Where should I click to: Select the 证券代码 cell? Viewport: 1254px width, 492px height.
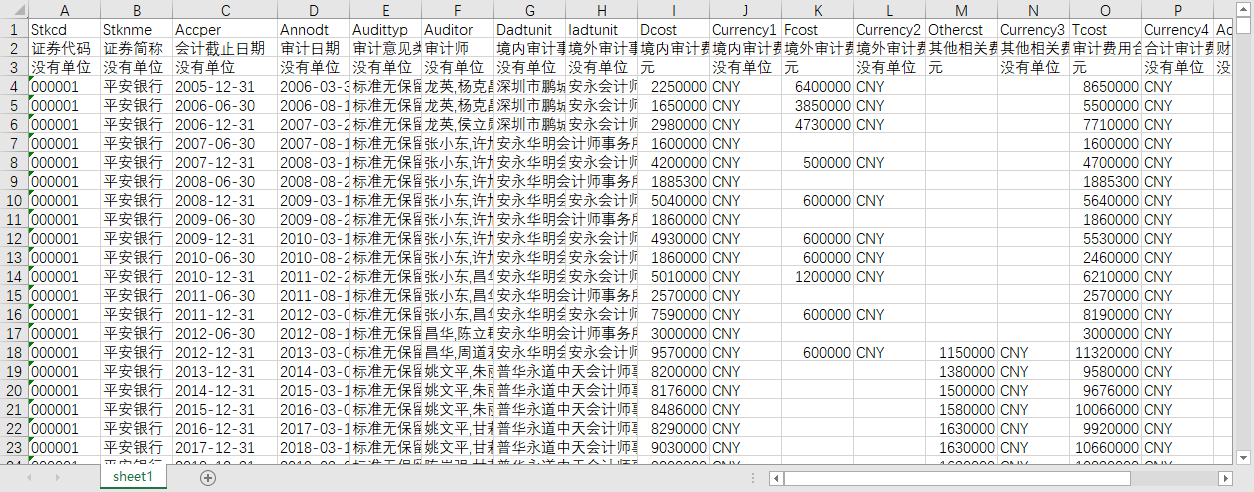click(65, 48)
